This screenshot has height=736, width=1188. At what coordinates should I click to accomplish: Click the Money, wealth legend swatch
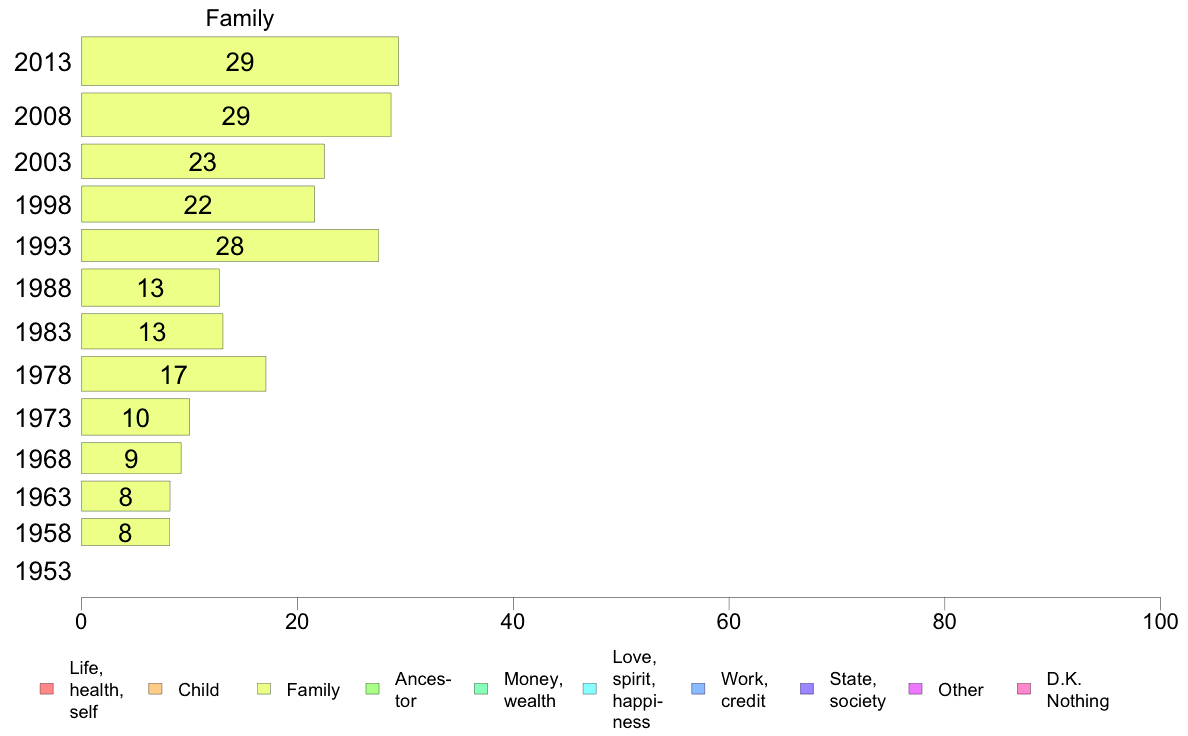coord(481,689)
